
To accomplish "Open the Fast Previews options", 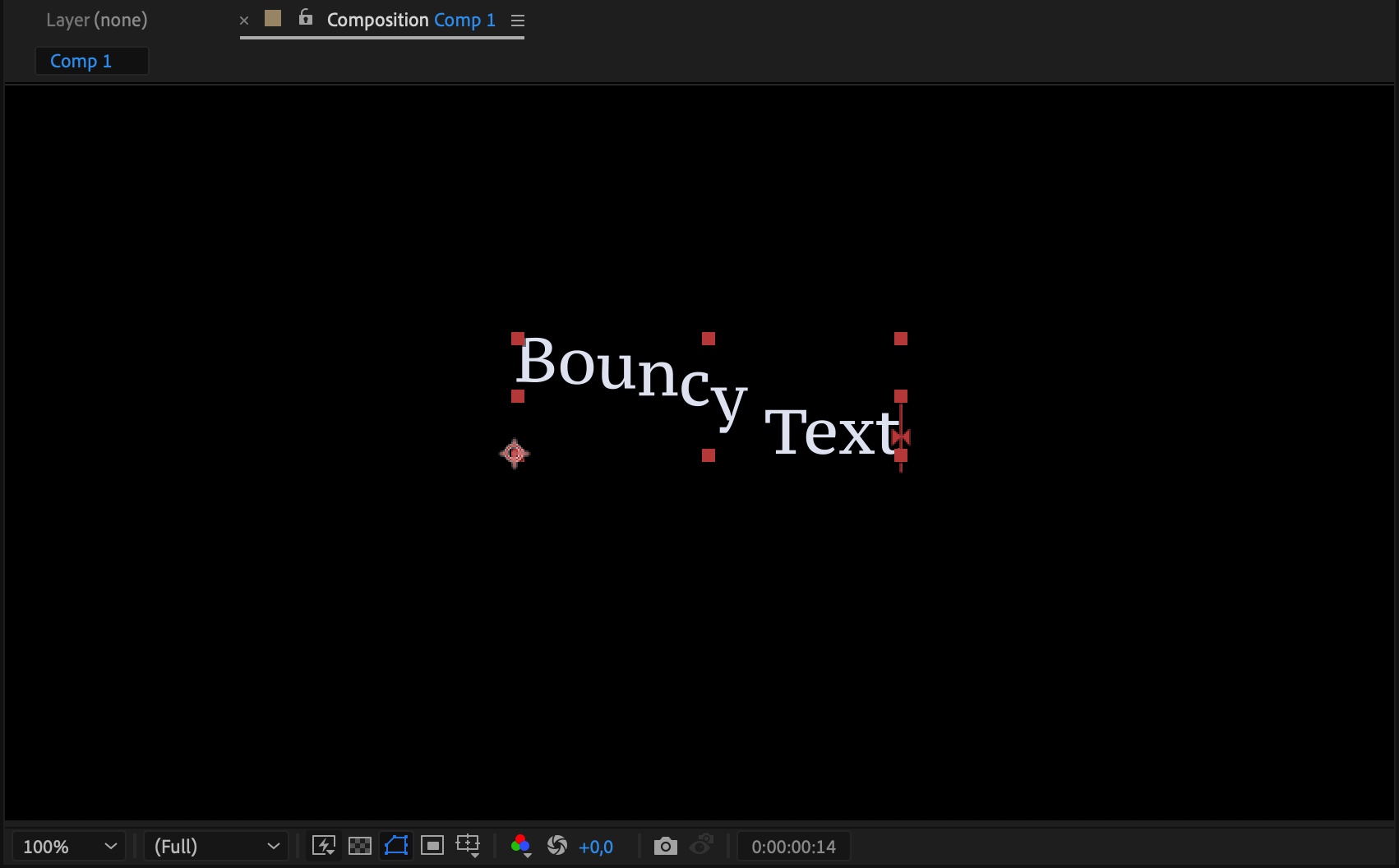I will click(x=324, y=846).
